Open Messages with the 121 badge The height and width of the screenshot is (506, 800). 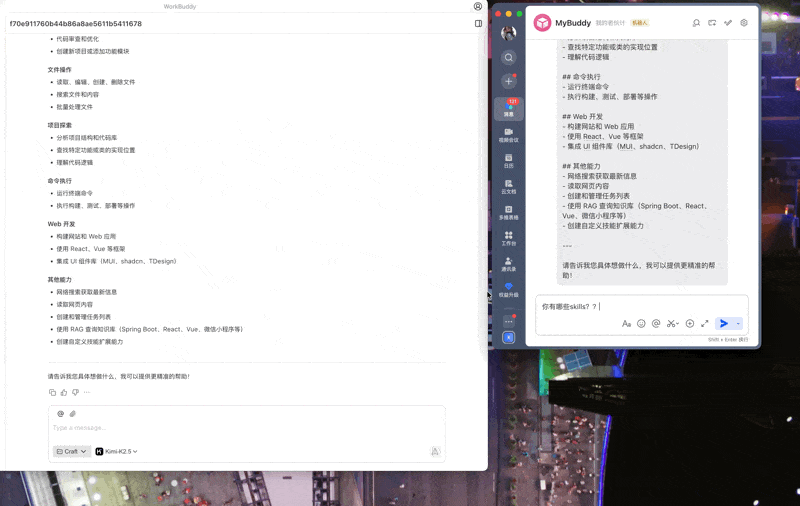click(509, 109)
